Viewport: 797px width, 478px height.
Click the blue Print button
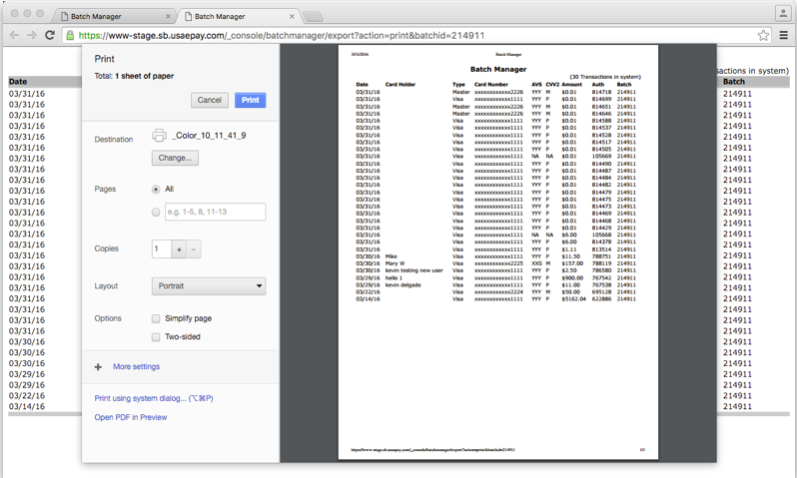(250, 100)
